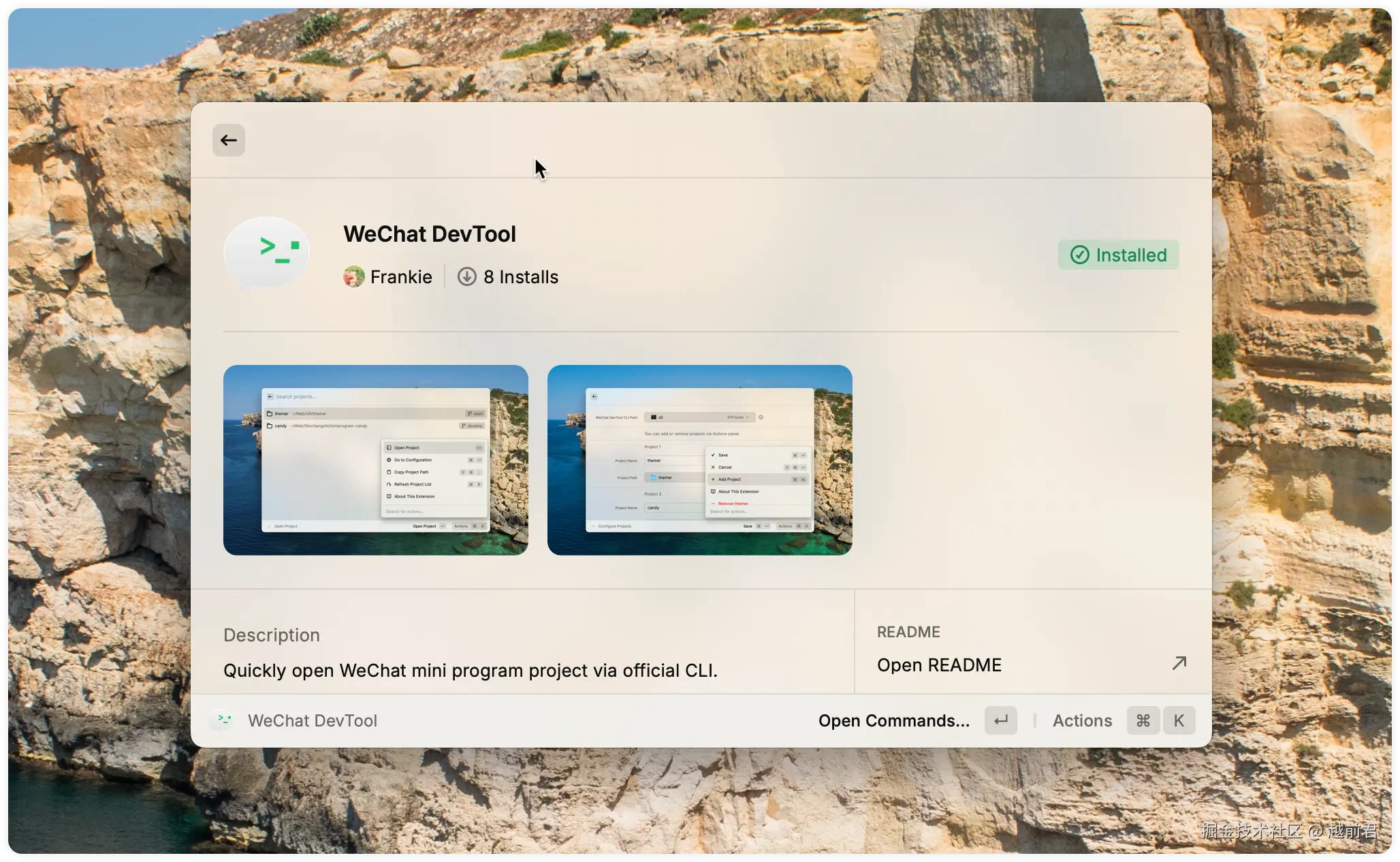Viewport: 1400px width, 862px height.
Task: Click Open Commands... action
Action: tap(893, 720)
